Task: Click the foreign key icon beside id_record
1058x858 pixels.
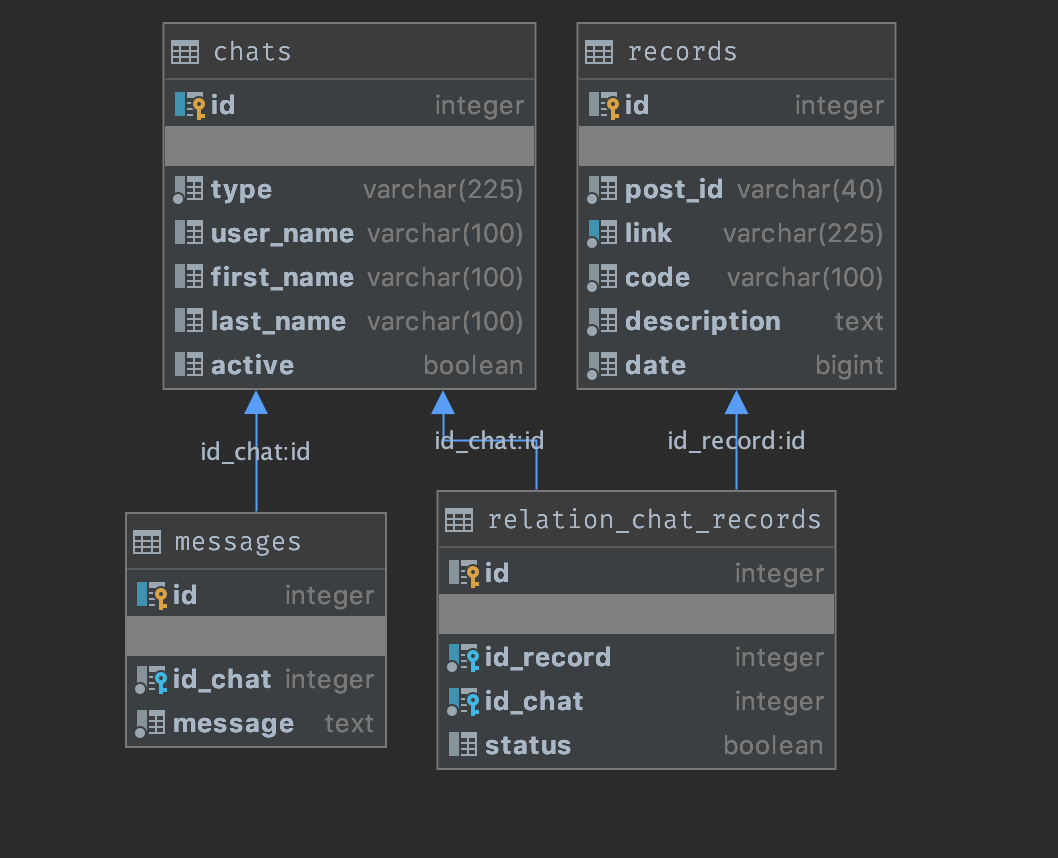Action: tap(464, 657)
